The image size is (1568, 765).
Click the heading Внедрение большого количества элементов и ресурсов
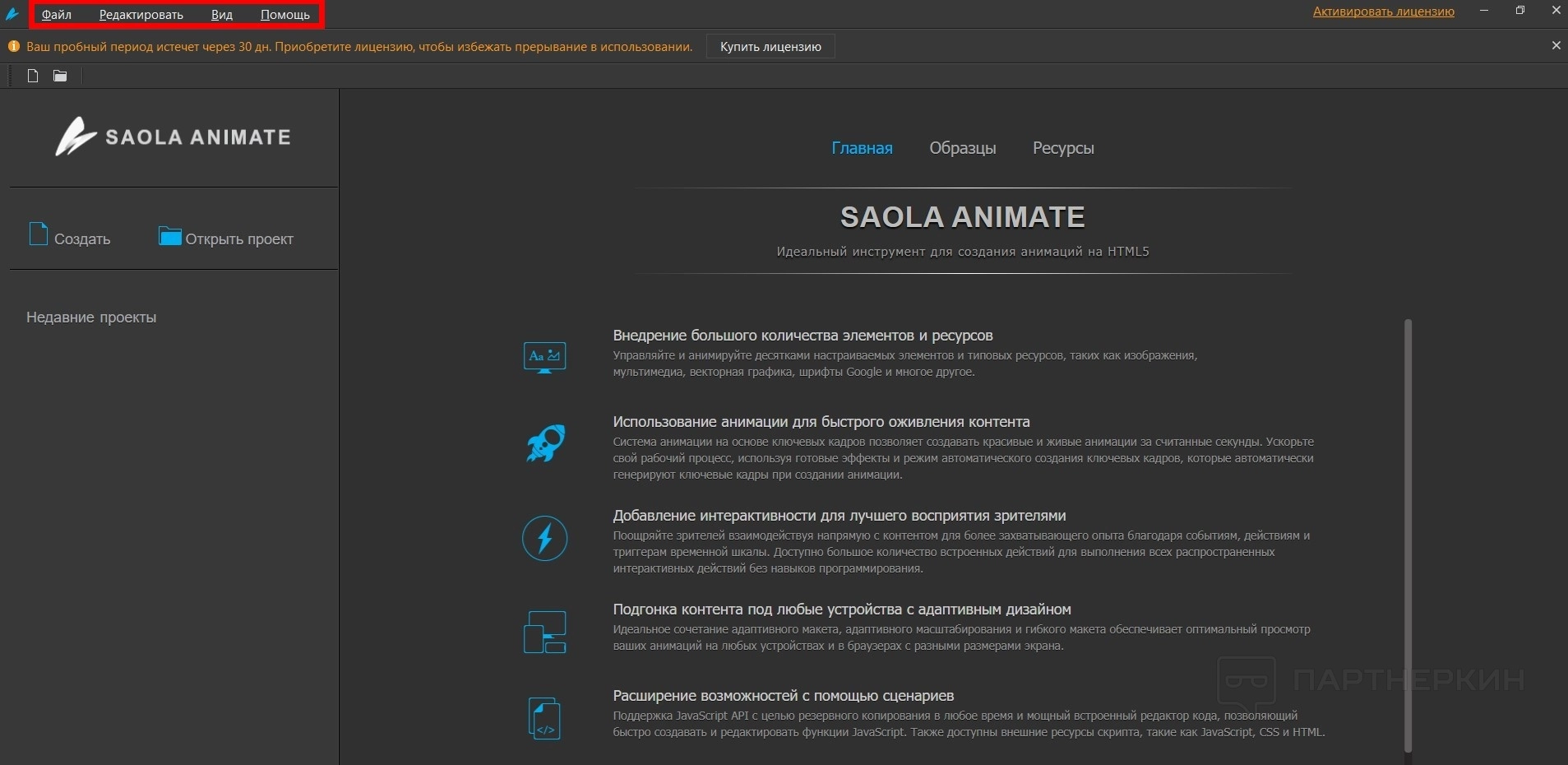[x=803, y=336]
